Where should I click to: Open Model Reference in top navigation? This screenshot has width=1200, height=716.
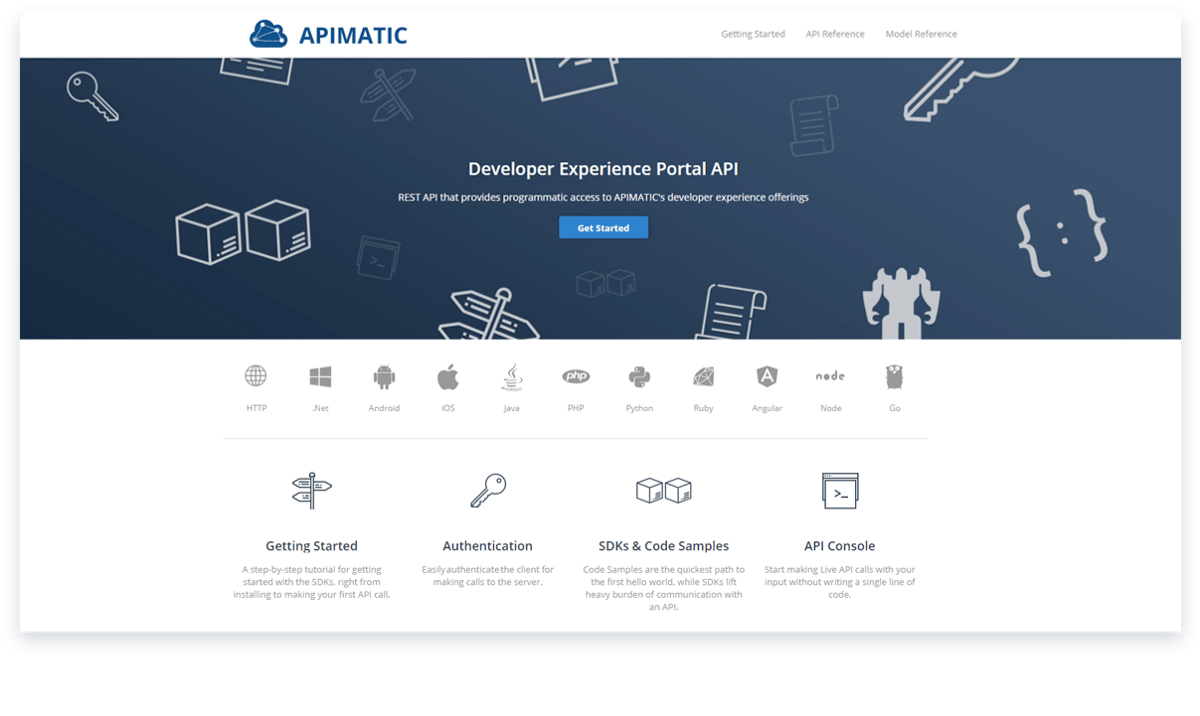tap(921, 34)
